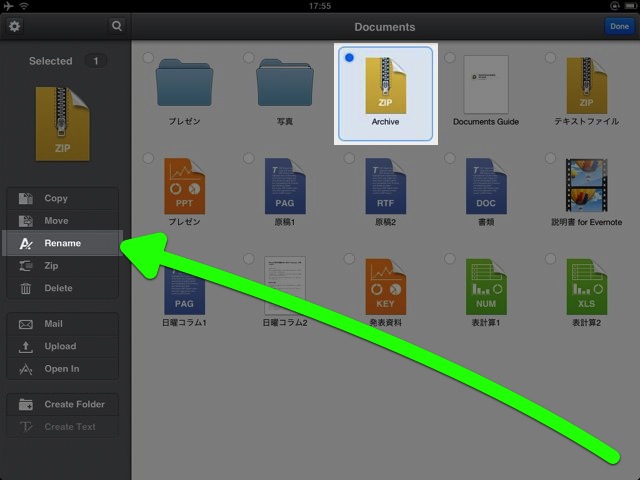
Task: Select the 表計算1 radio circle
Action: 450,258
